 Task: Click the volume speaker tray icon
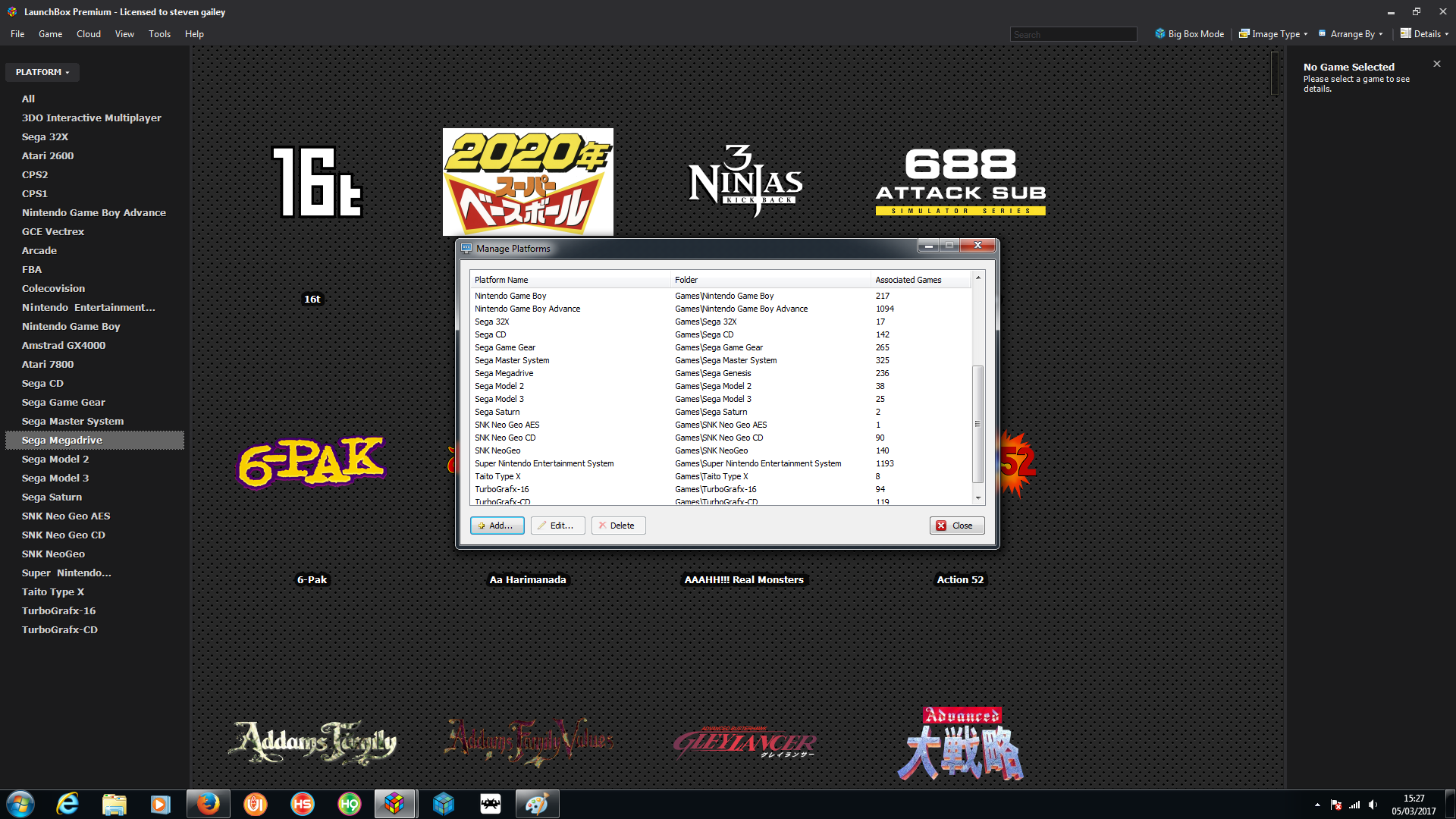tap(1373, 805)
